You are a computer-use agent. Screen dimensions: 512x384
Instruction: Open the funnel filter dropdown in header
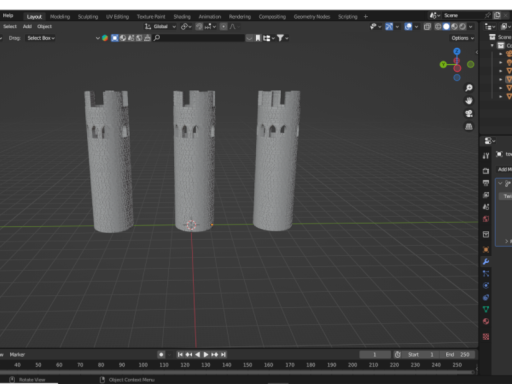pyautogui.click(x=283, y=38)
